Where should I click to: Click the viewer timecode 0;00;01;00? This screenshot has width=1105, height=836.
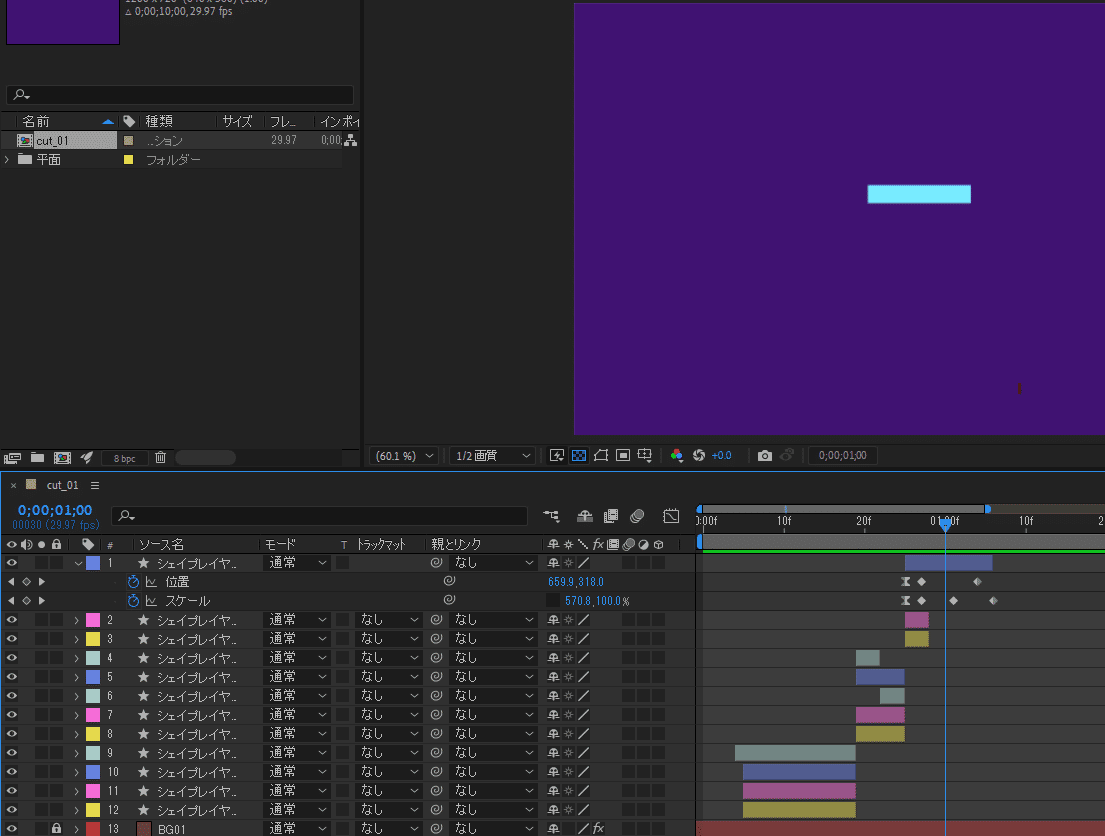point(843,455)
